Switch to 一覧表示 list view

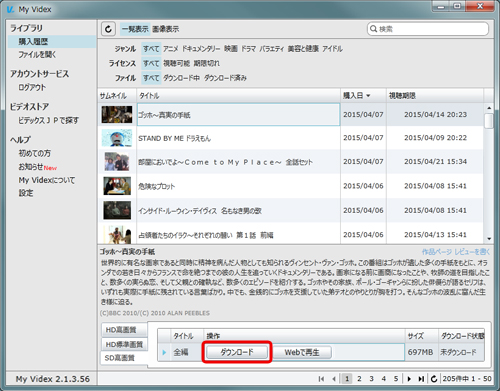click(x=135, y=29)
